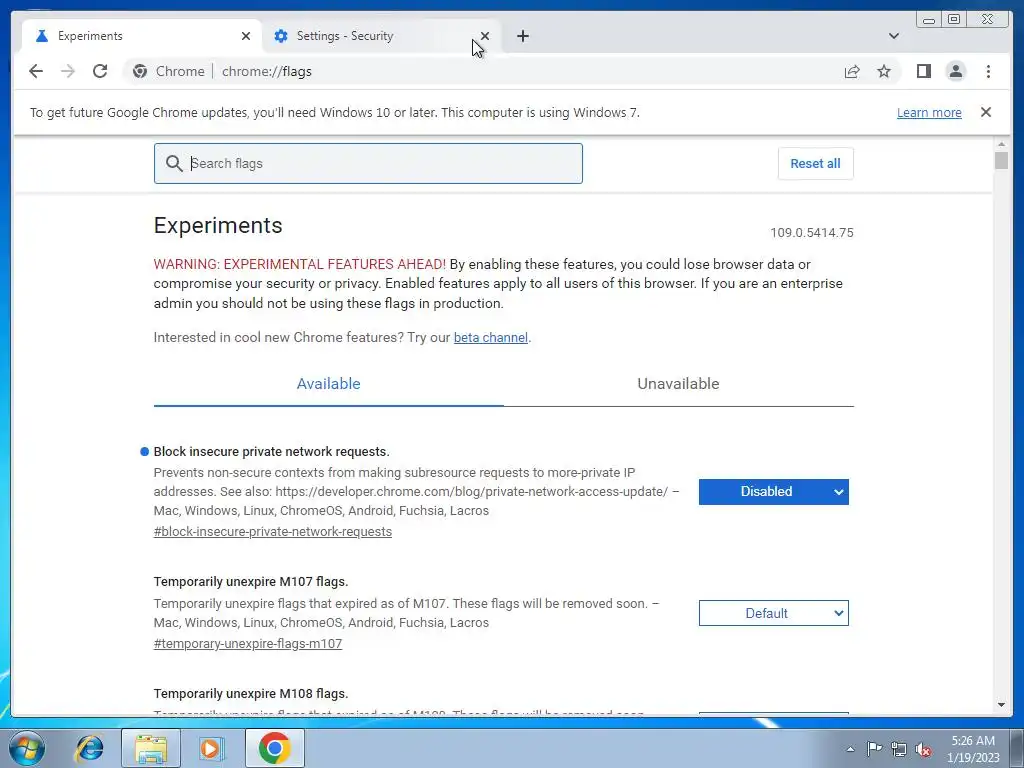Click #temporary-unexpire-flags-m107 anchor link
The height and width of the screenshot is (768, 1024).
coord(248,643)
